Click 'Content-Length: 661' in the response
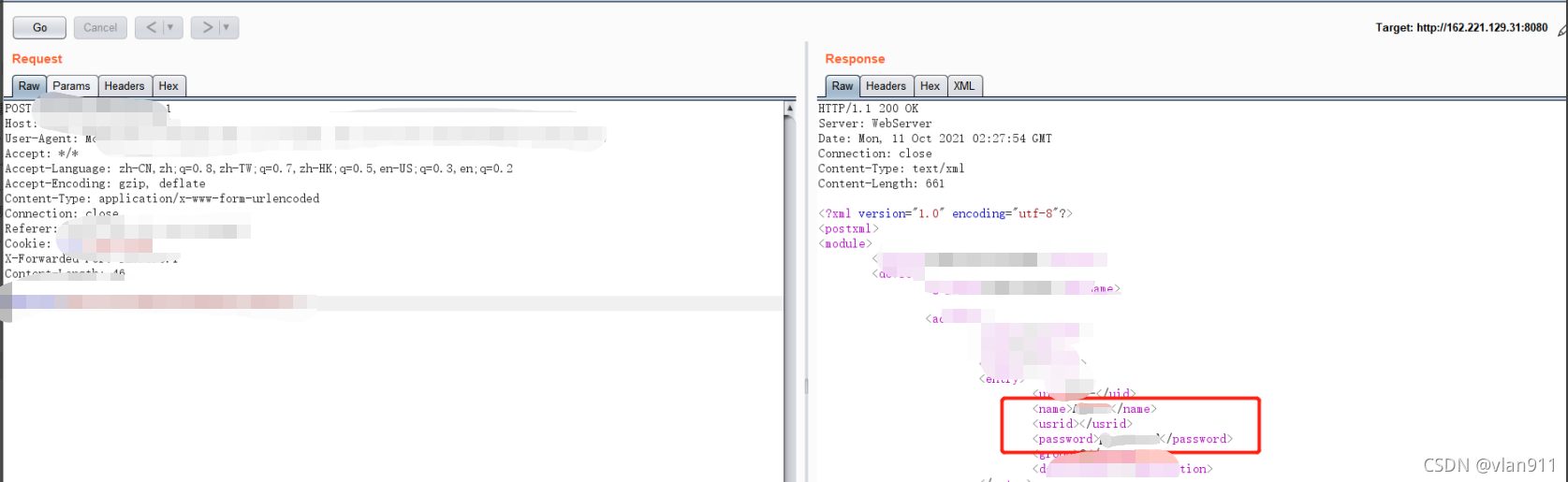Image resolution: width=1568 pixels, height=482 pixels. (881, 183)
